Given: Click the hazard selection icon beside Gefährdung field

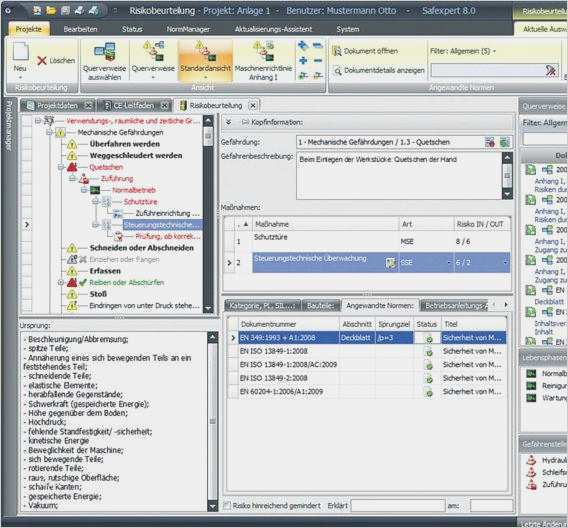Looking at the screenshot, I should pos(490,142).
